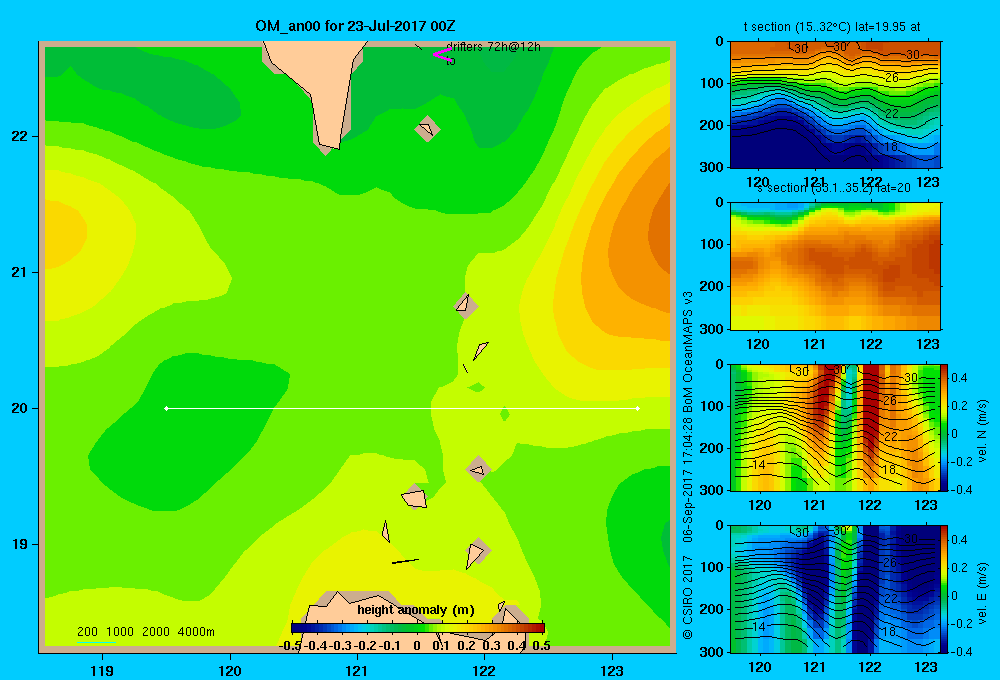Viewport: 1000px width, 680px height.
Task: Click longitude label 119 on main map
Action: tap(102, 670)
